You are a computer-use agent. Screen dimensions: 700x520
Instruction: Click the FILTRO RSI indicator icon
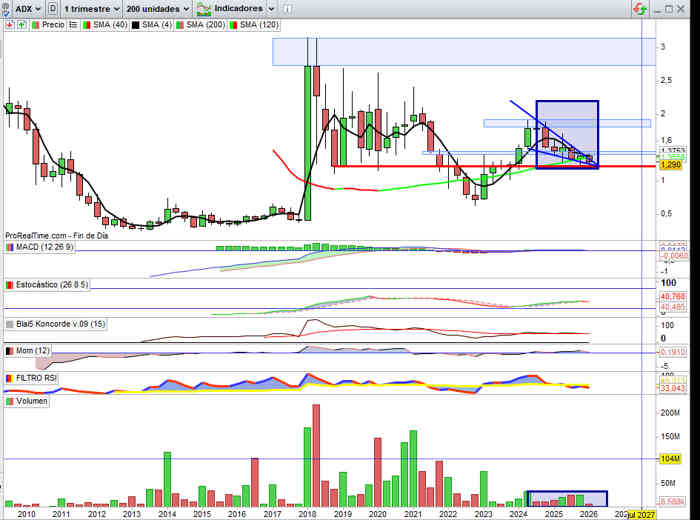(10, 379)
